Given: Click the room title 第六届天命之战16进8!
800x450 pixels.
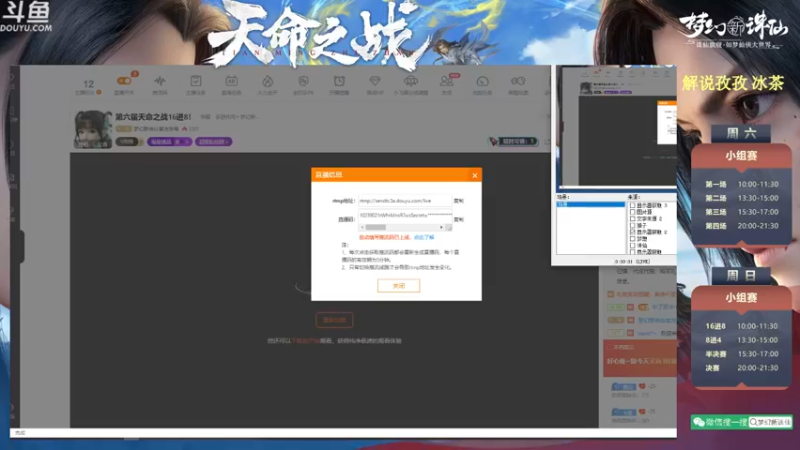Looking at the screenshot, I should [x=153, y=117].
